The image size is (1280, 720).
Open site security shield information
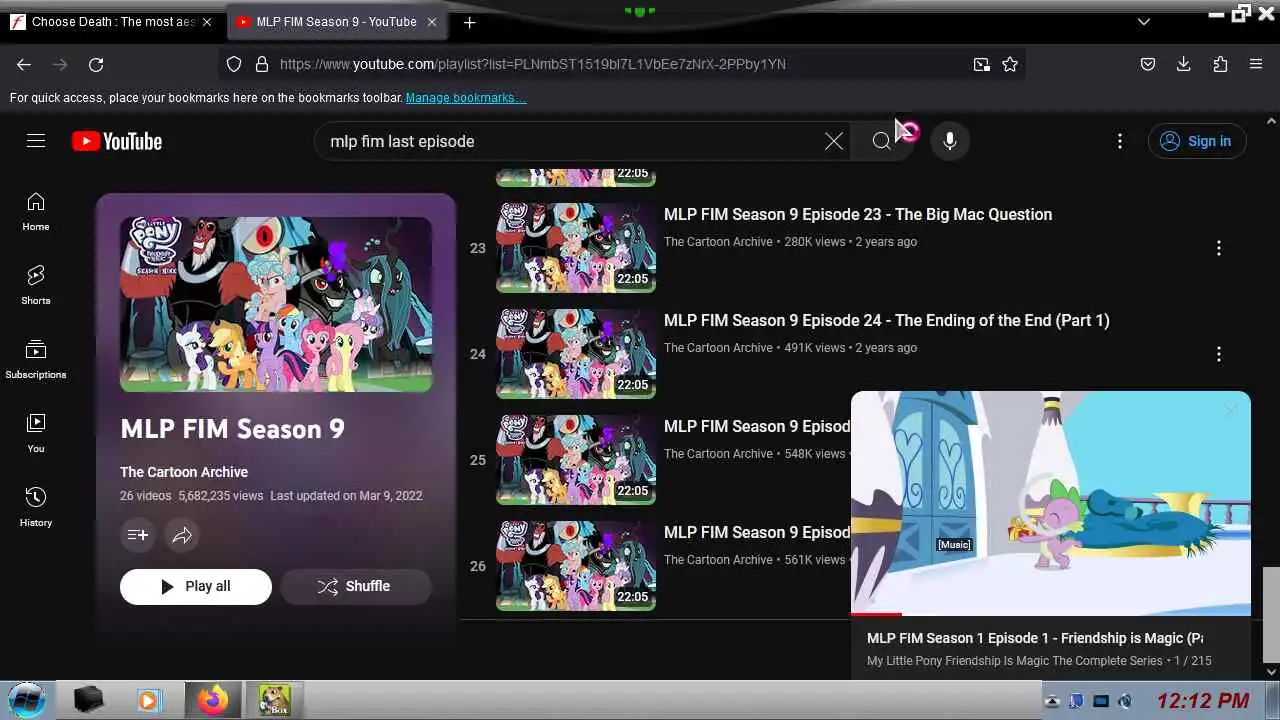coord(234,64)
